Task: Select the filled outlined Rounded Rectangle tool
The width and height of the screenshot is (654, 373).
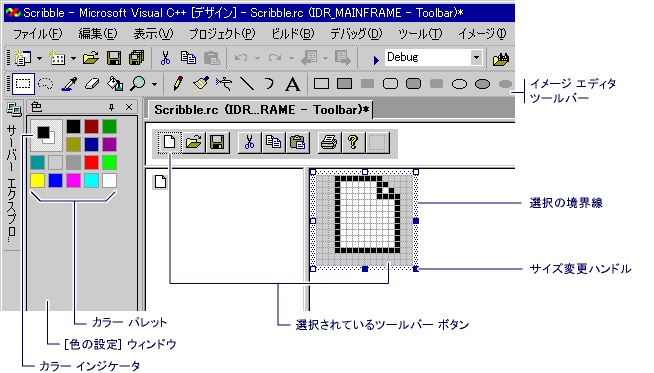Action: tap(413, 84)
